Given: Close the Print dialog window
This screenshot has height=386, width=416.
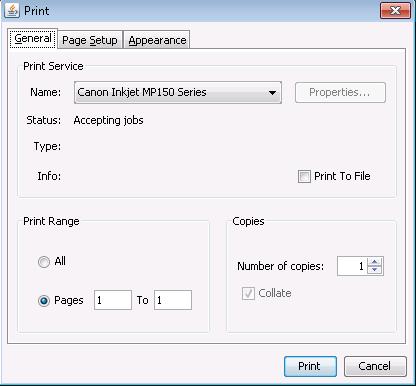Looking at the screenshot, I should (395, 11).
